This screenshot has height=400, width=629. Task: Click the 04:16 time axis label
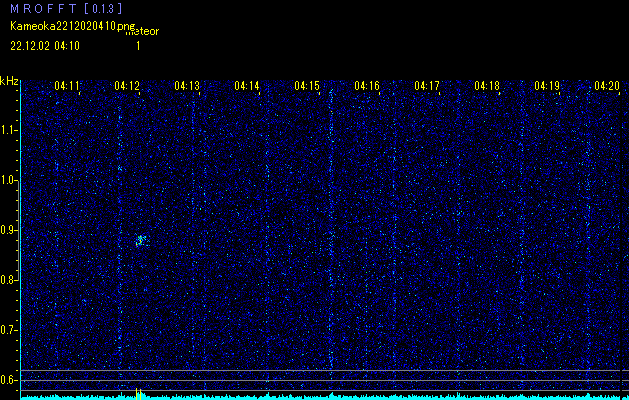367,86
